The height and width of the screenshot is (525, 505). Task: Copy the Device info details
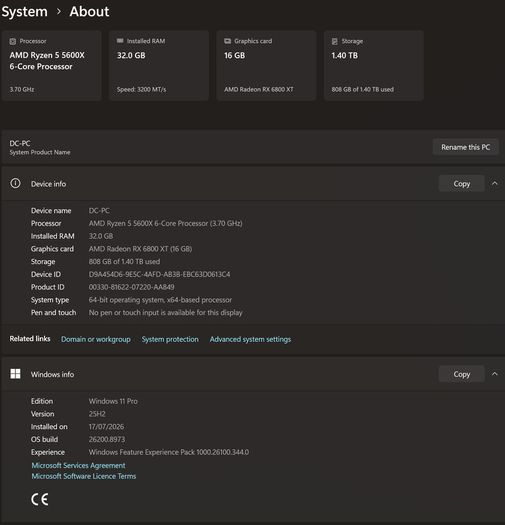point(461,183)
